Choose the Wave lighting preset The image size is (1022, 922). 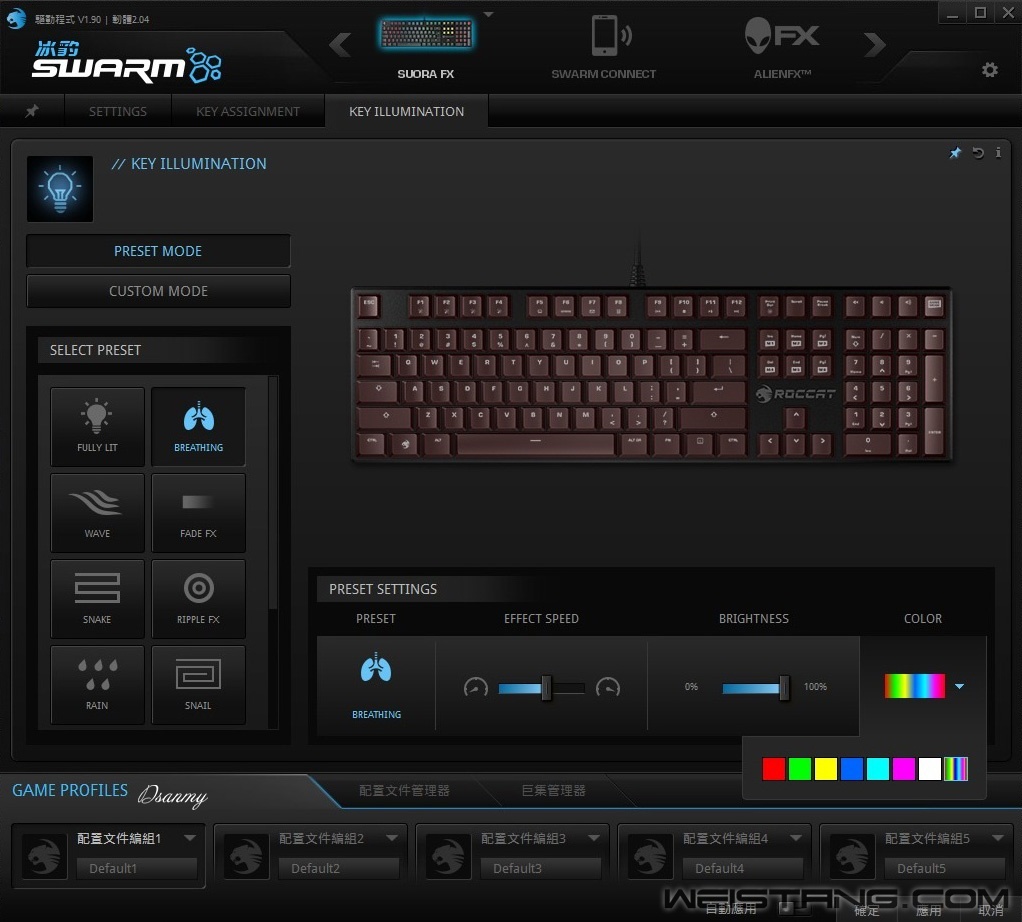pyautogui.click(x=97, y=513)
